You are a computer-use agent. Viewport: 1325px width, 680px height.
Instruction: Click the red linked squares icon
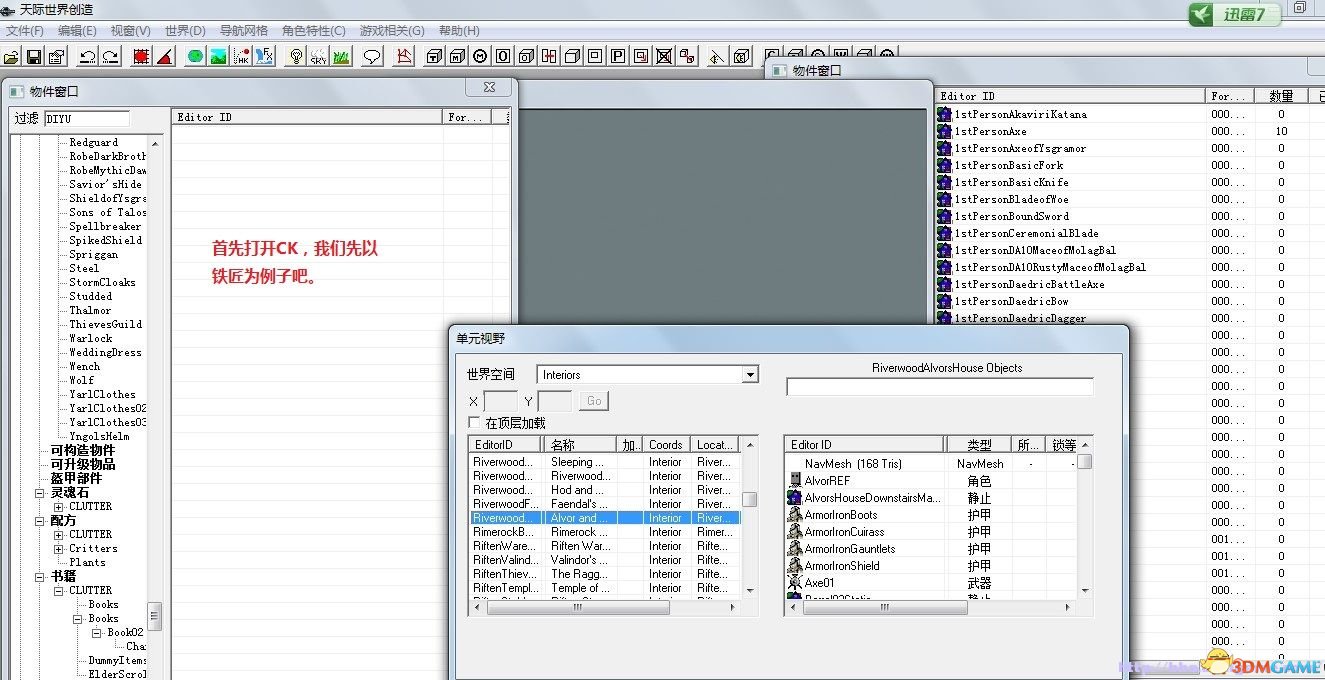[686, 56]
